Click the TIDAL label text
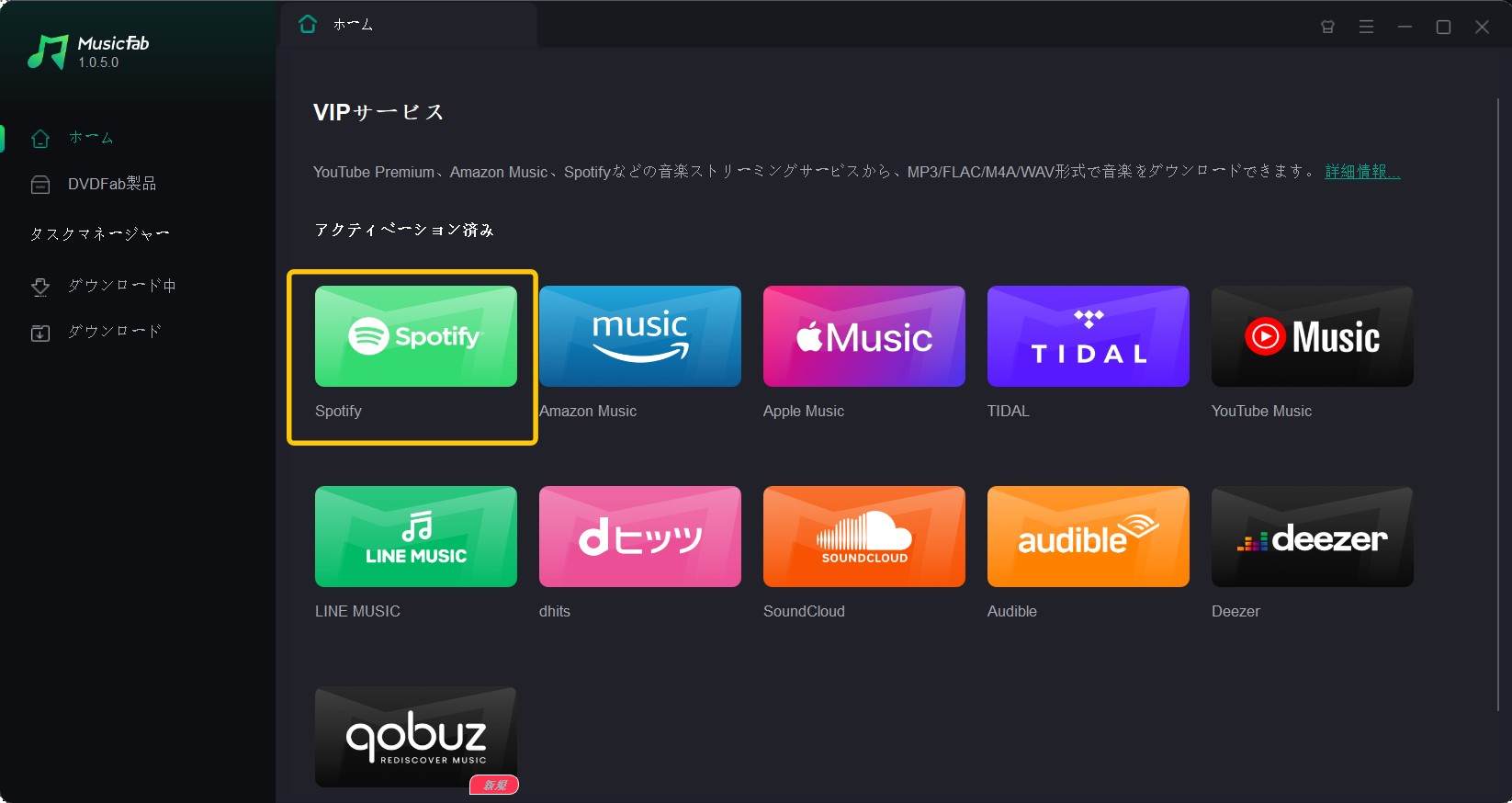The height and width of the screenshot is (803, 1512). (x=1009, y=411)
